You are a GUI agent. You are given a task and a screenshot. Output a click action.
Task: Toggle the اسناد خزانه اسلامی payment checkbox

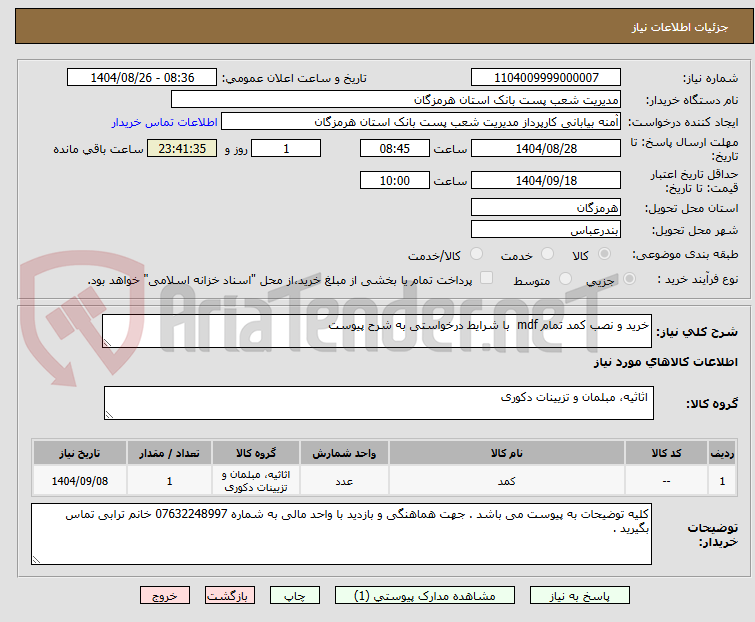pos(487,278)
